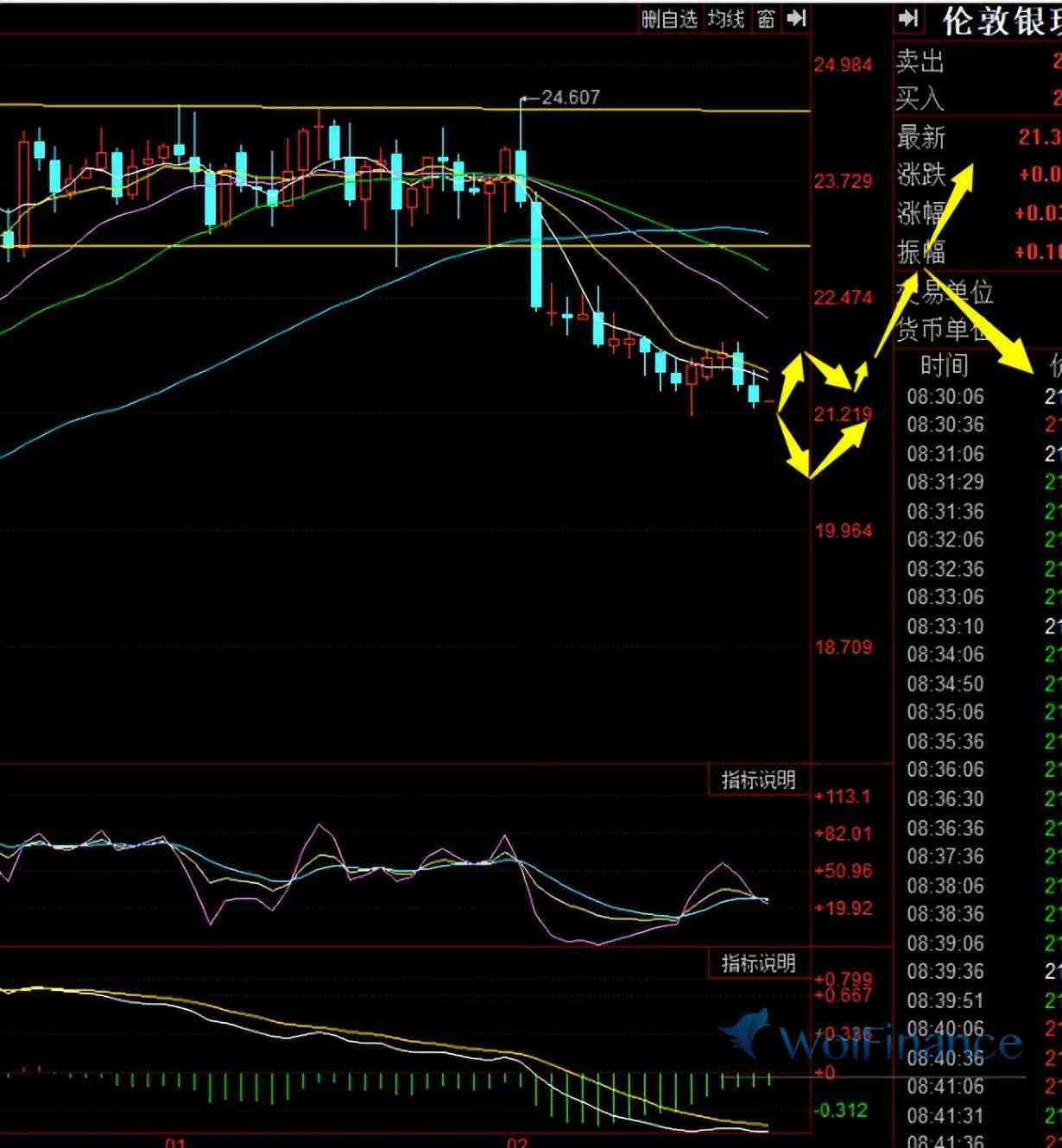This screenshot has height=1148, width=1062.
Task: Click the 最新 latest price field
Action: tap(921, 137)
